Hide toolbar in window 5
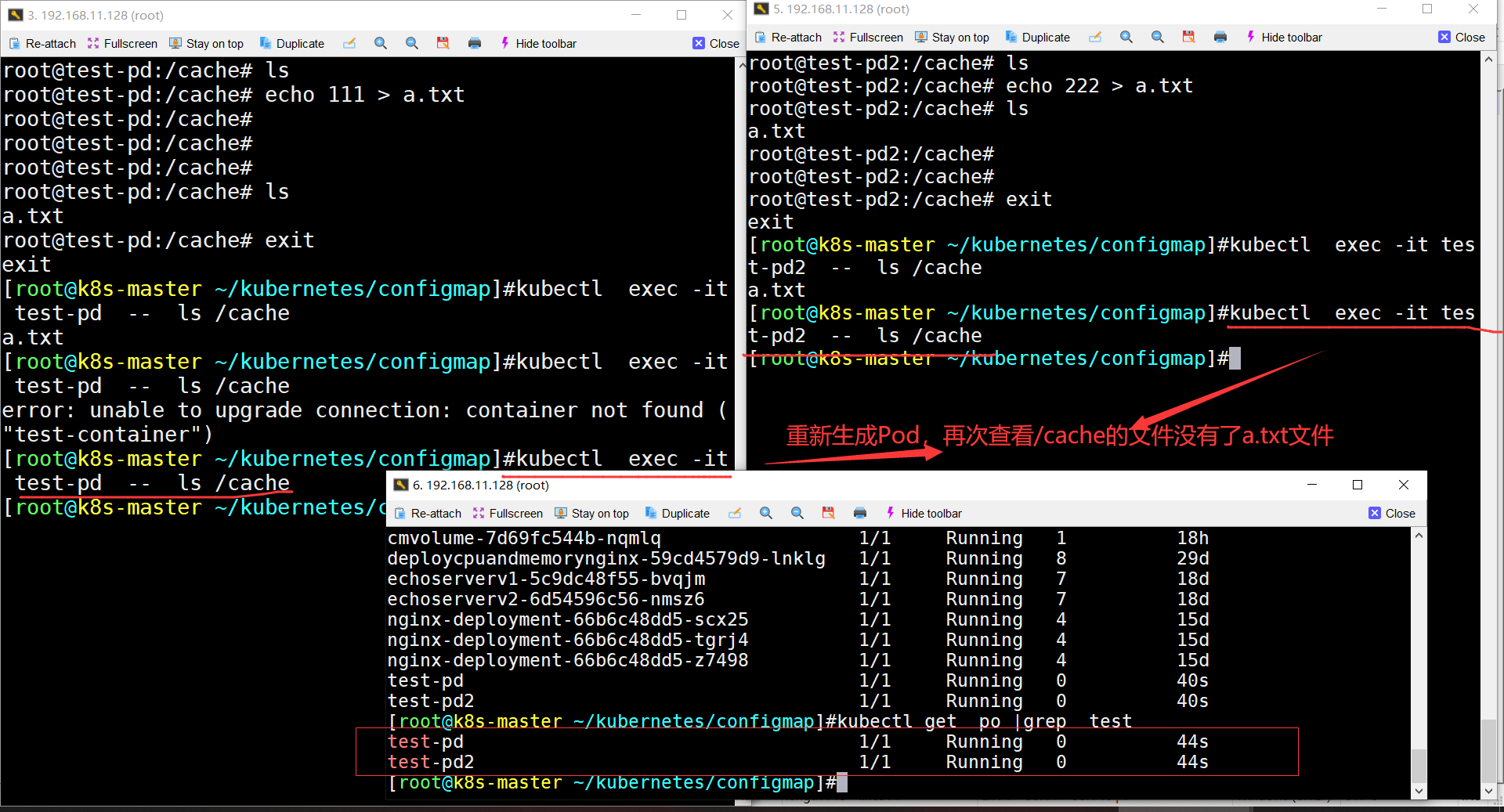Image resolution: width=1504 pixels, height=812 pixels. click(1284, 38)
